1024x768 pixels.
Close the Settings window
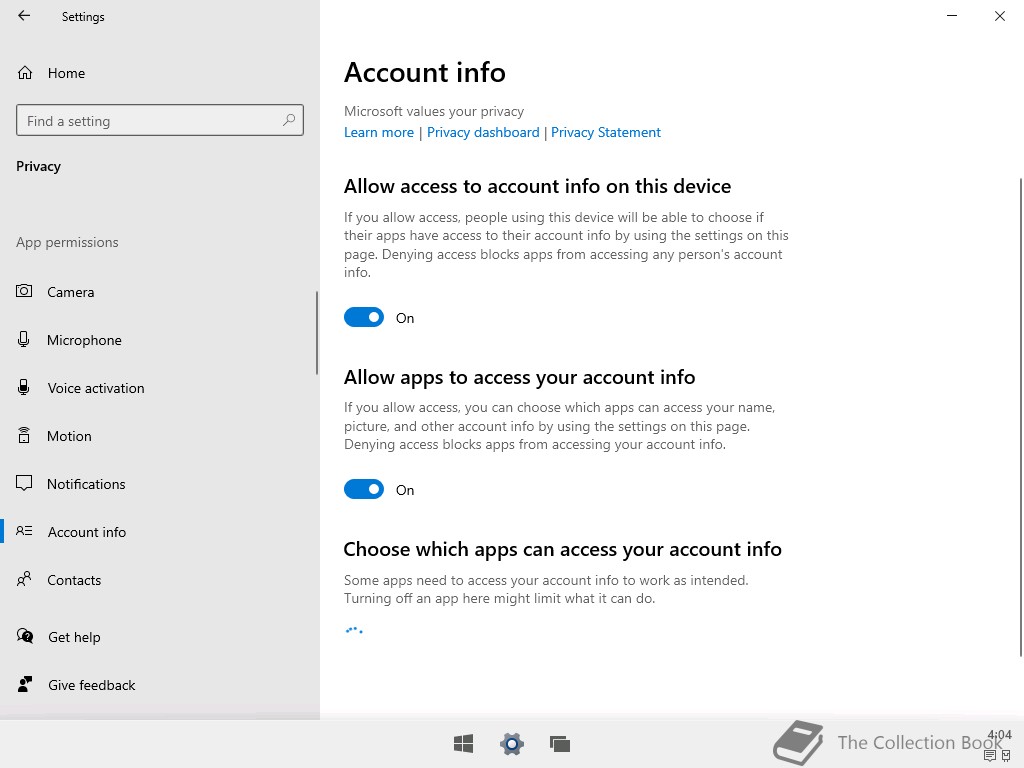tap(1000, 16)
